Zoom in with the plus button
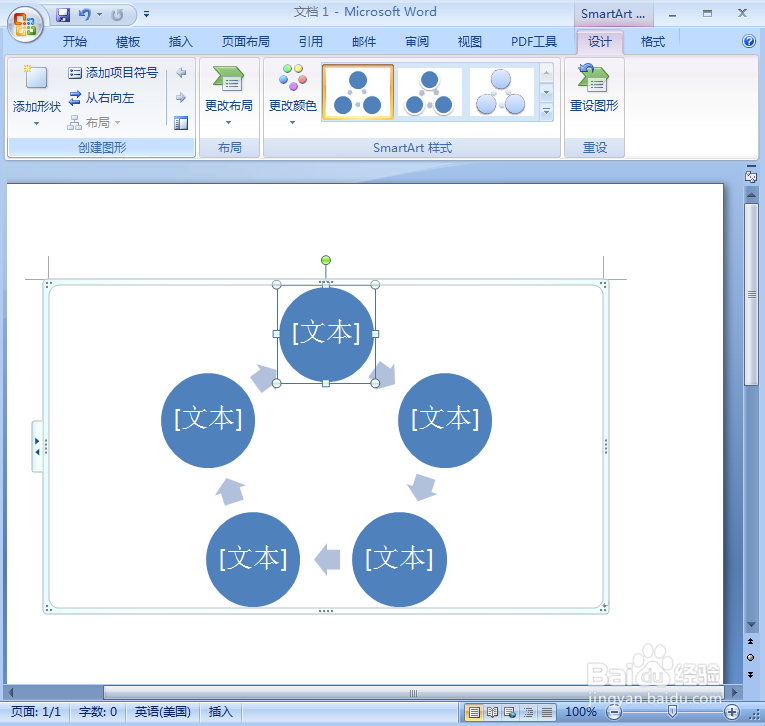Screen dimensions: 765x726 [731, 712]
